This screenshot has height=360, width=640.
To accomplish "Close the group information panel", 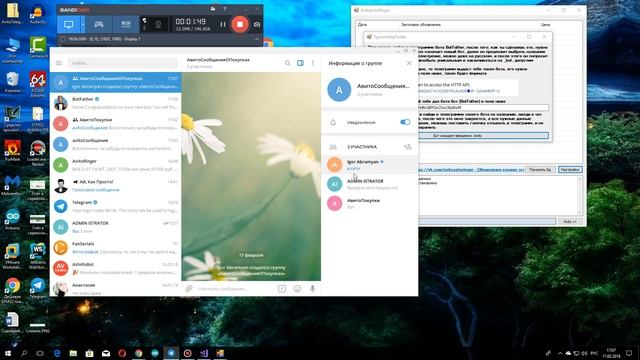I will (409, 63).
